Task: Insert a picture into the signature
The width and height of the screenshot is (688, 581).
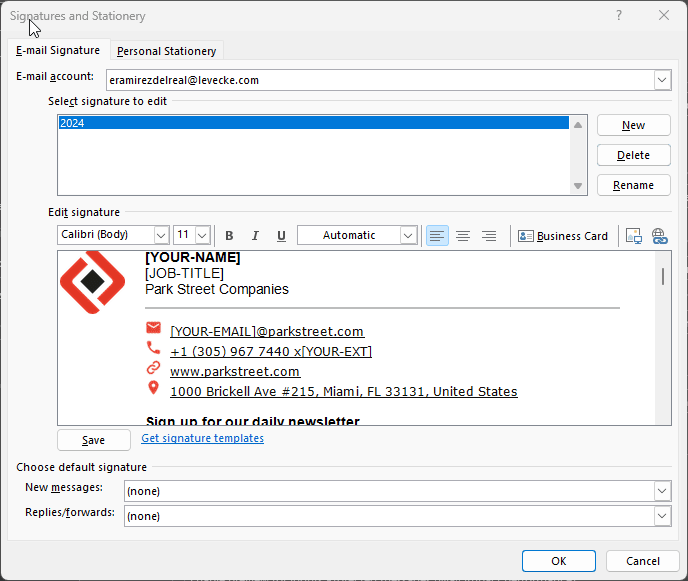Action: pos(634,236)
